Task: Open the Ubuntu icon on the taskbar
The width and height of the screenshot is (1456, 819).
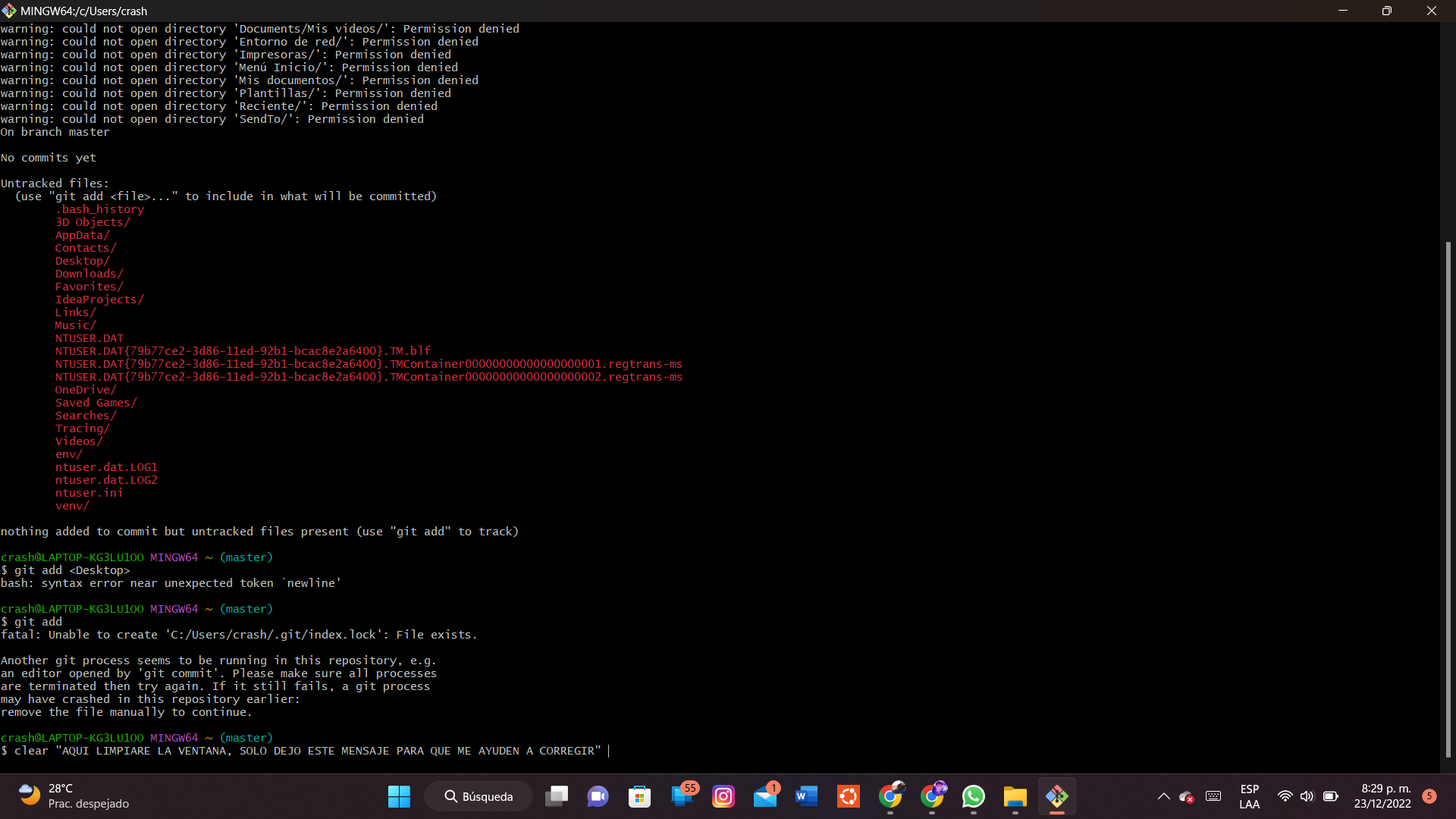Action: (x=848, y=796)
